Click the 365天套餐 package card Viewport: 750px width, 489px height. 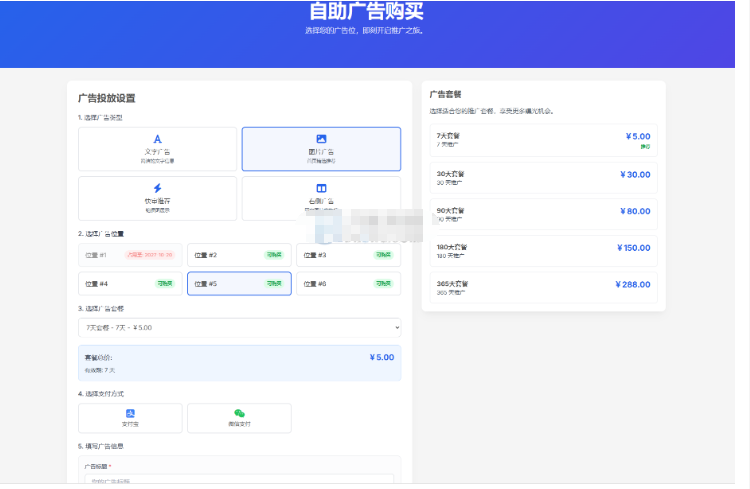[x=543, y=288]
